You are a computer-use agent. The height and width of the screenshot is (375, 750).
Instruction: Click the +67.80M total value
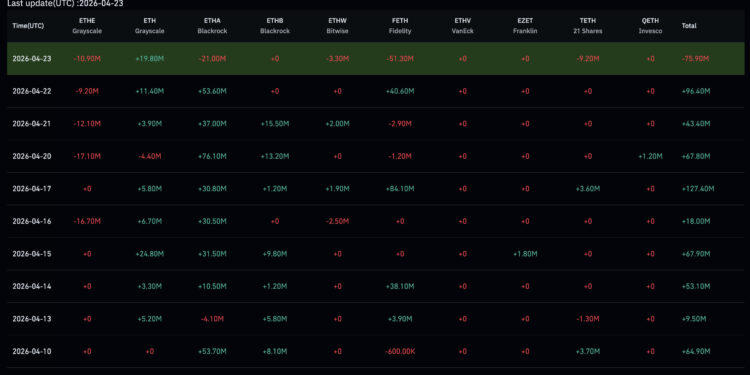tap(696, 156)
